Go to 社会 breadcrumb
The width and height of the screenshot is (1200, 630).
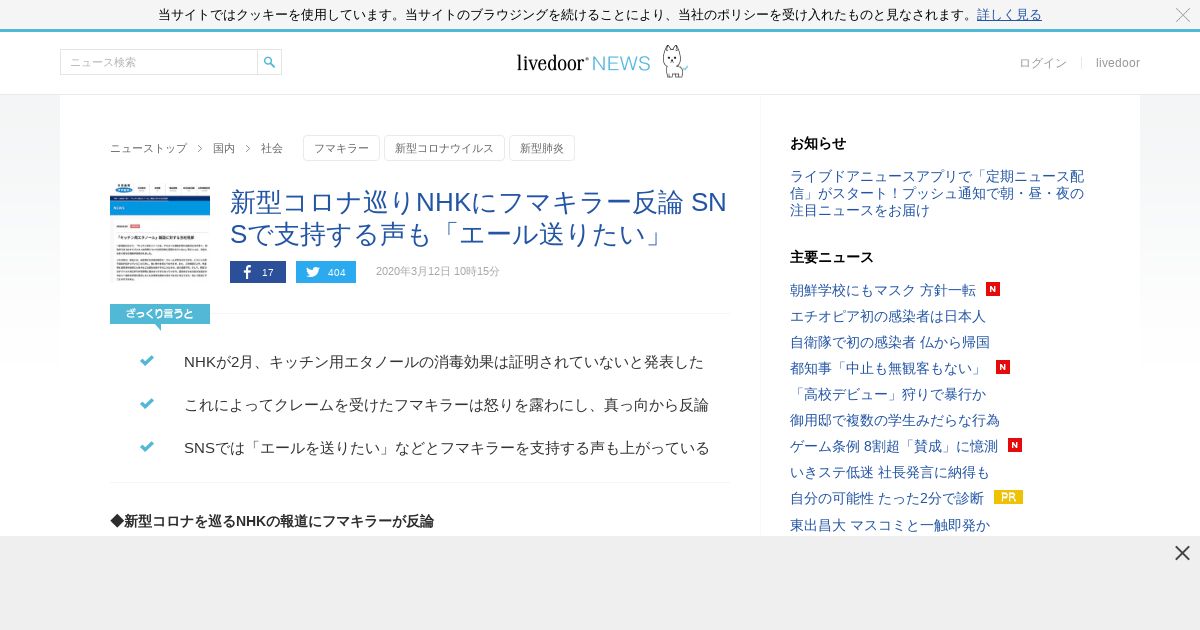click(x=272, y=148)
